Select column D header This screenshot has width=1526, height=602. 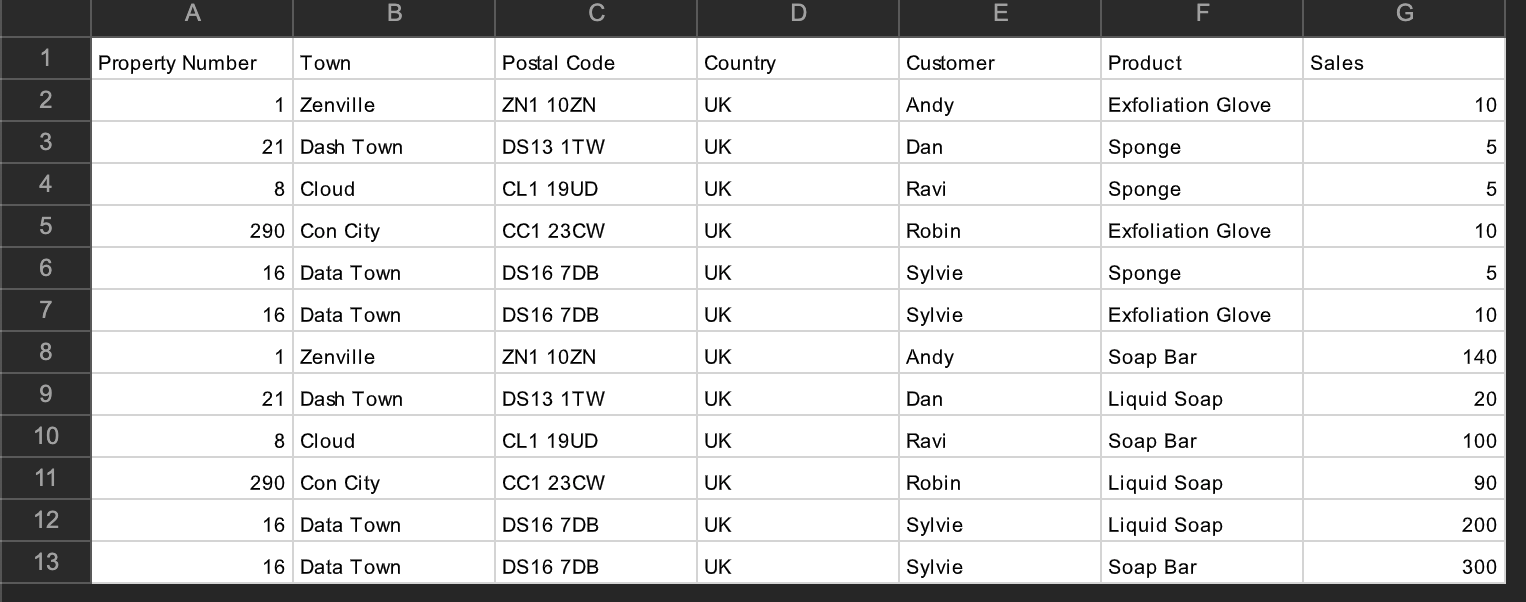click(x=797, y=14)
